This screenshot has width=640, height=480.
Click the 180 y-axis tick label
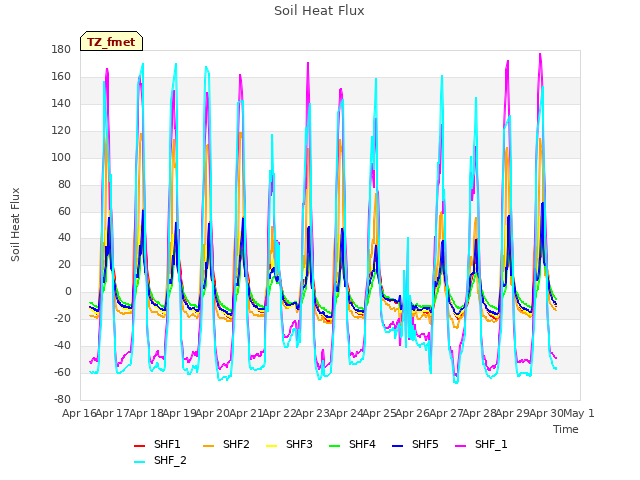point(61,49)
